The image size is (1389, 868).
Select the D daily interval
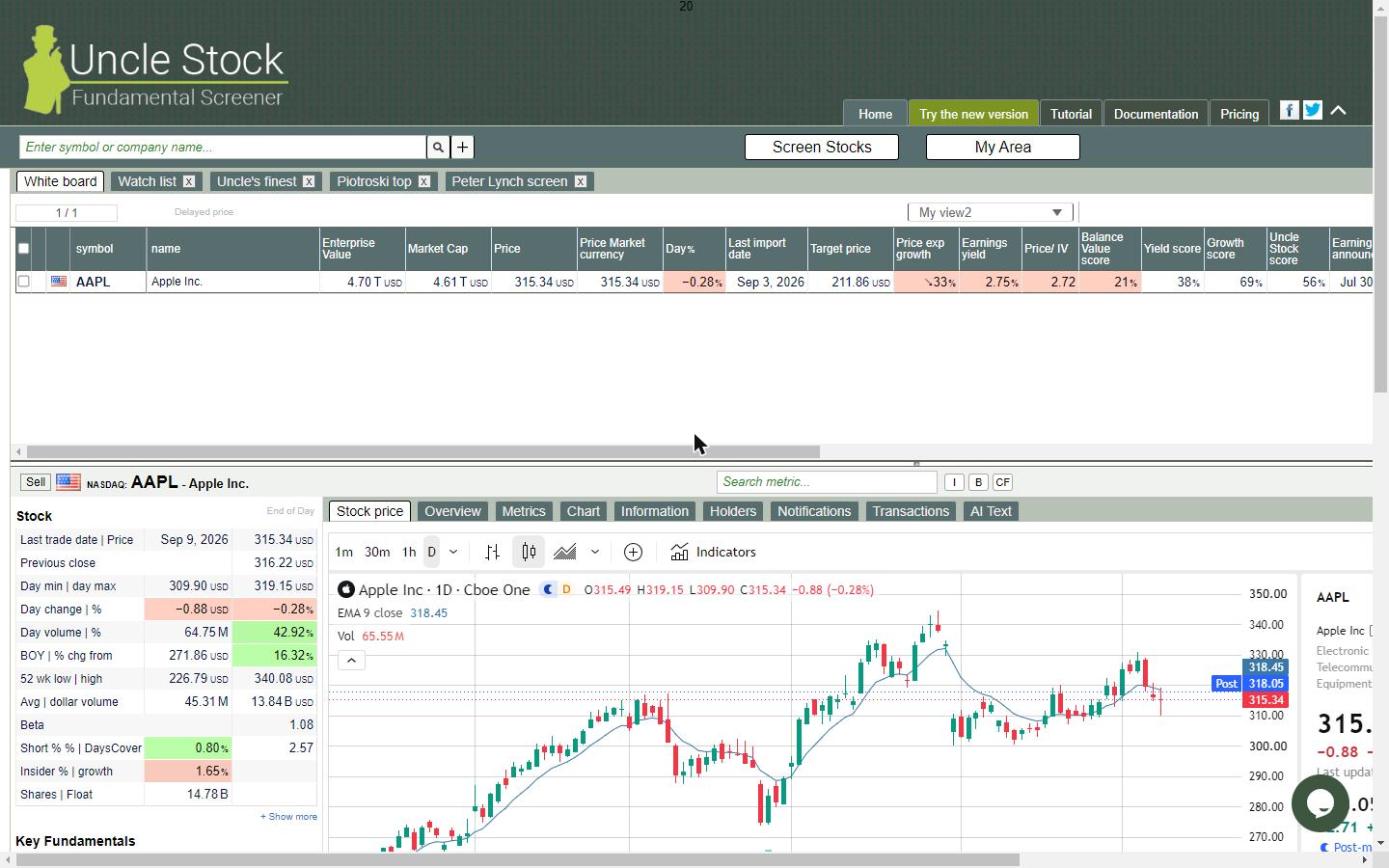tap(432, 552)
